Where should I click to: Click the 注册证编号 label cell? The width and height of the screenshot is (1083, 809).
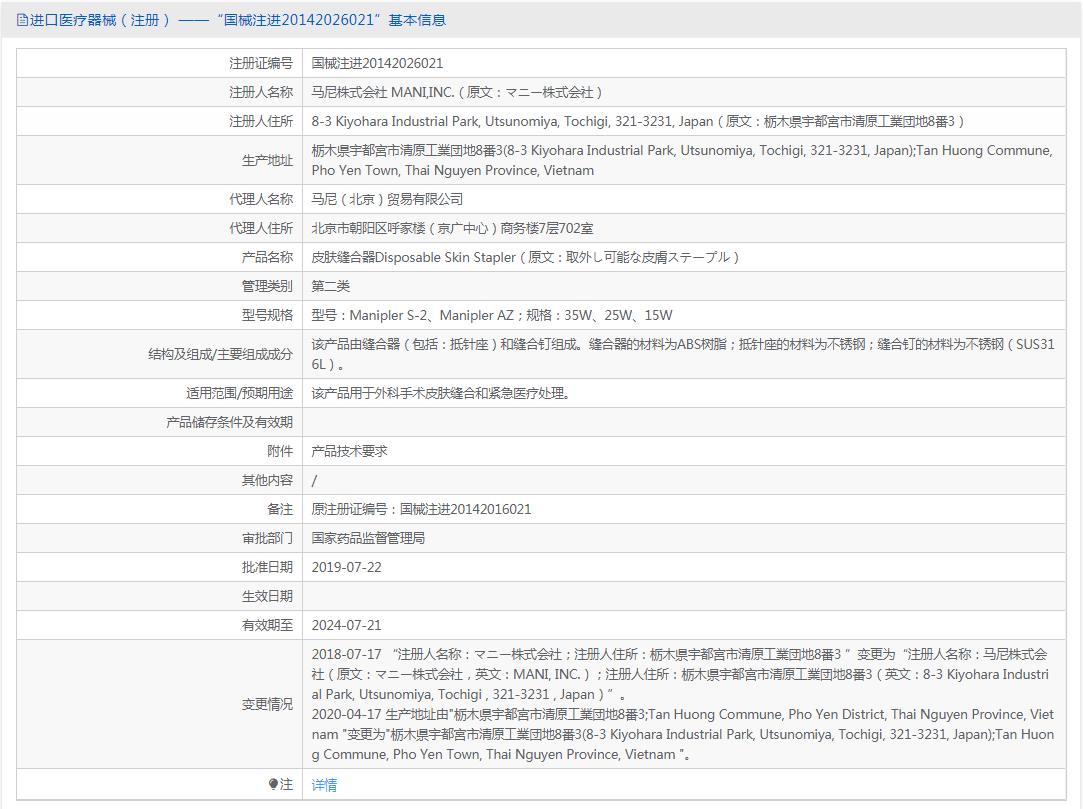coord(260,64)
